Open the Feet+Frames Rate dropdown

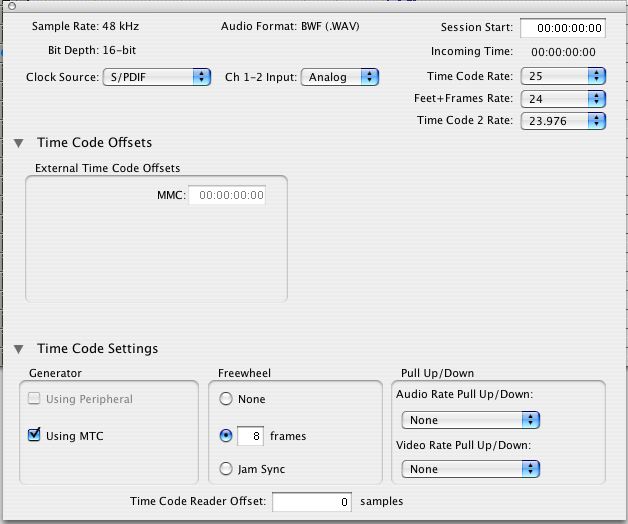point(563,98)
